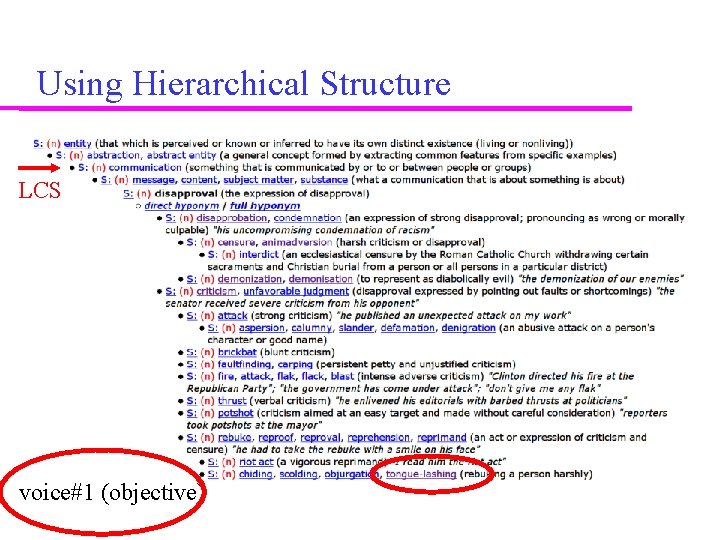This screenshot has width=720, height=540.
Task: Click the 'animadversion' link
Action: 297,242
